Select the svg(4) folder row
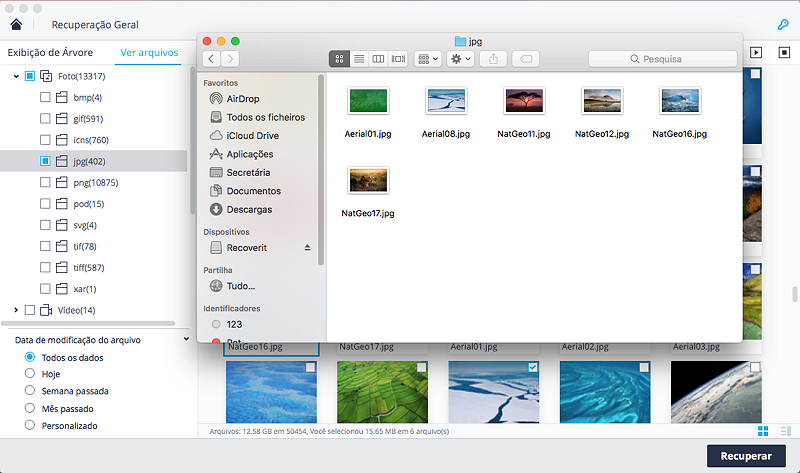Image resolution: width=800 pixels, height=473 pixels. tap(93, 225)
